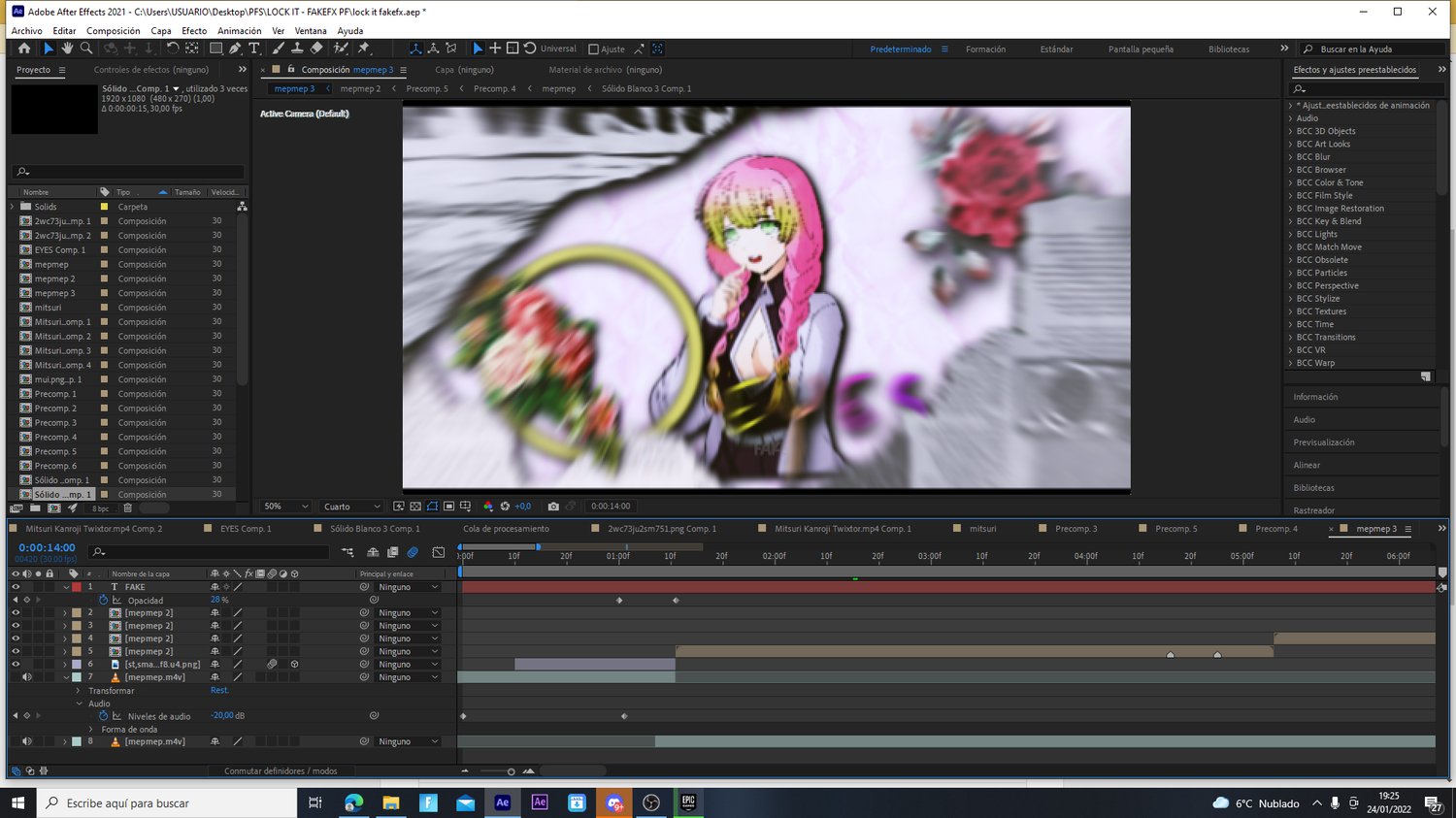The width and height of the screenshot is (1456, 818).
Task: Open the Archivo menu
Action: point(26,31)
